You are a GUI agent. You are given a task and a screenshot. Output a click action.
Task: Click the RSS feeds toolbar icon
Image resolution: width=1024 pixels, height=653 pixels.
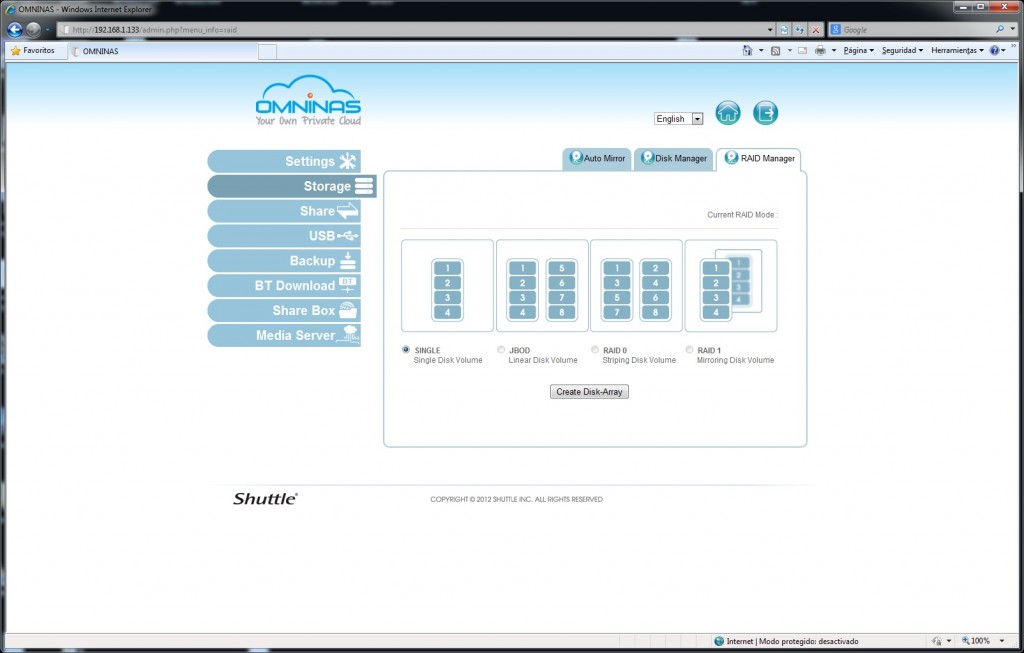tap(775, 50)
